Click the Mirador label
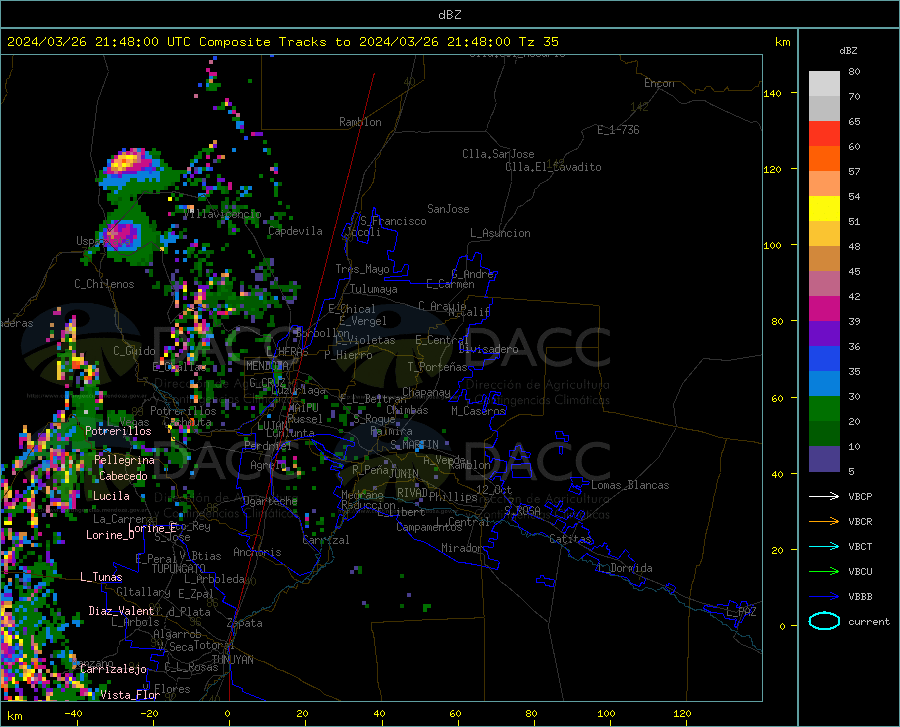The image size is (900, 727). (462, 549)
